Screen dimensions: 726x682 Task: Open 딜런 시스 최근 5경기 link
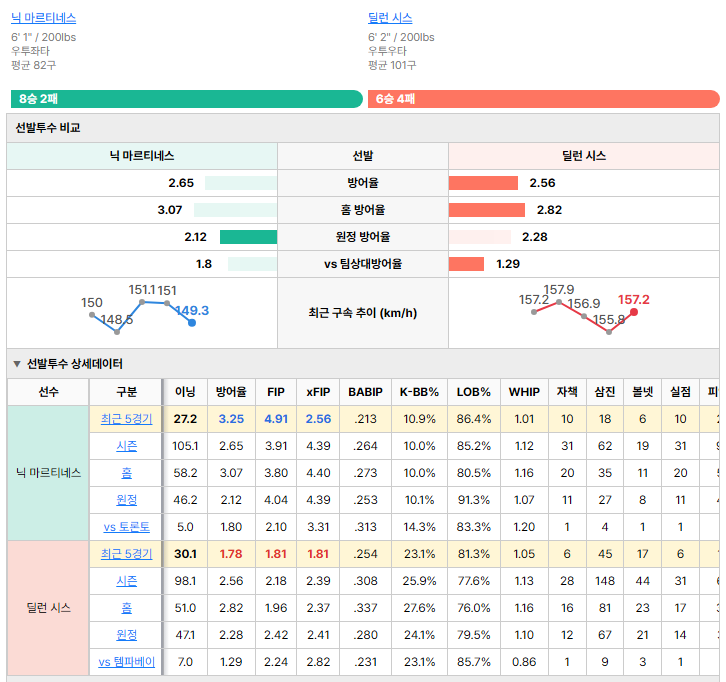click(x=126, y=554)
